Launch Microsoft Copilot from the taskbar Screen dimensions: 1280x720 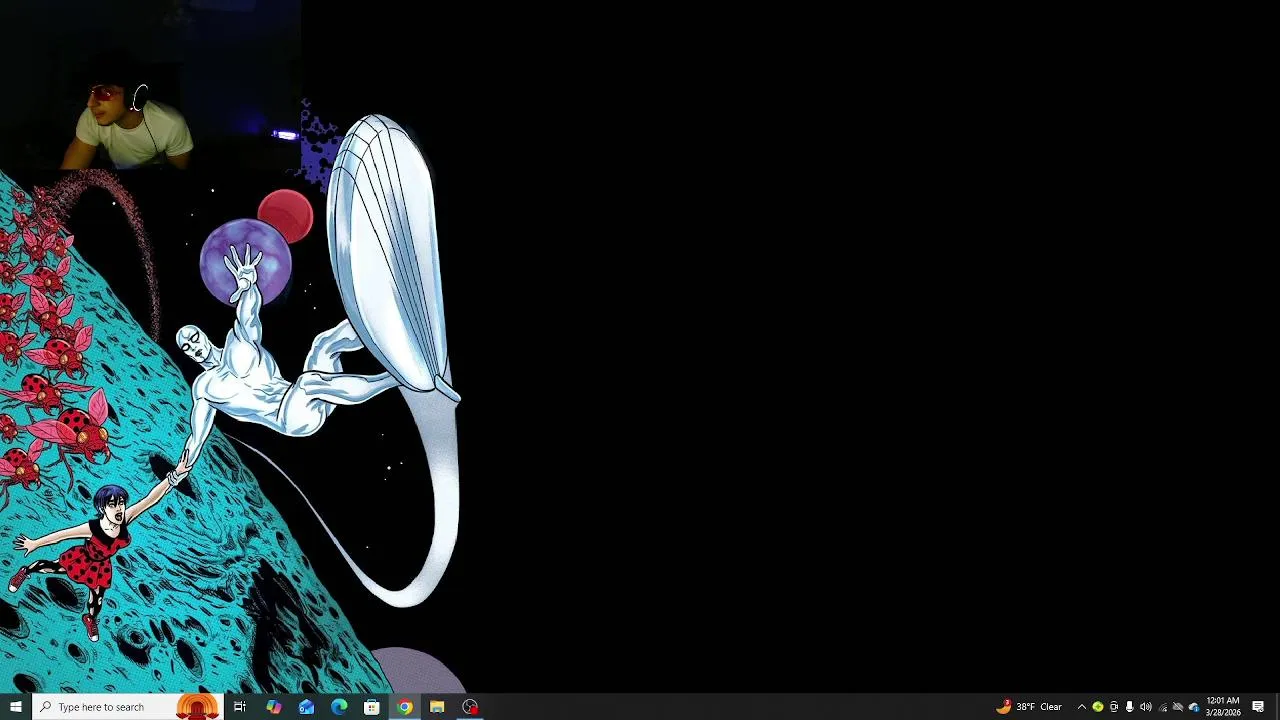[273, 707]
